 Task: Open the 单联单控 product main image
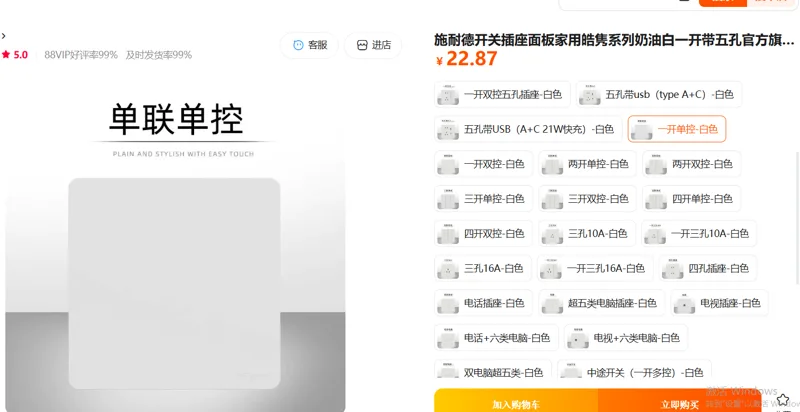[175, 243]
